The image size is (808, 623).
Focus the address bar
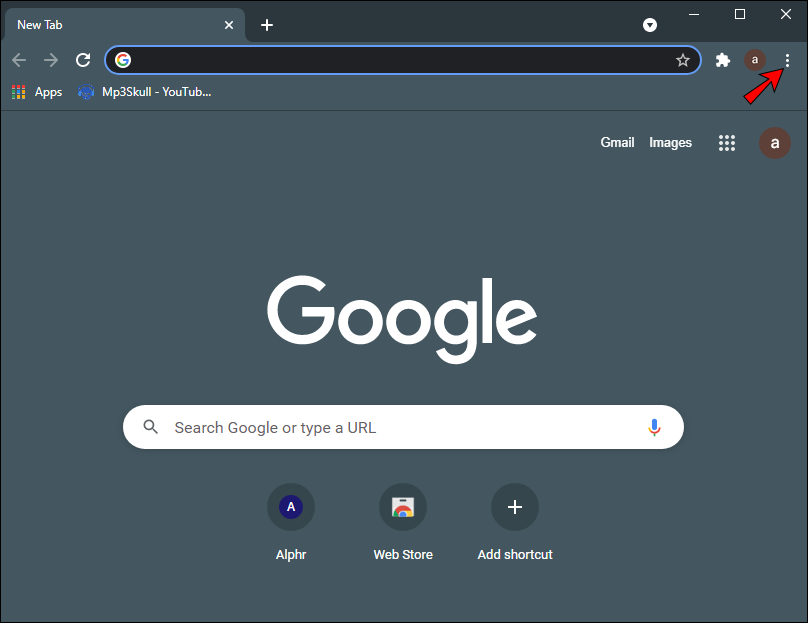(402, 60)
